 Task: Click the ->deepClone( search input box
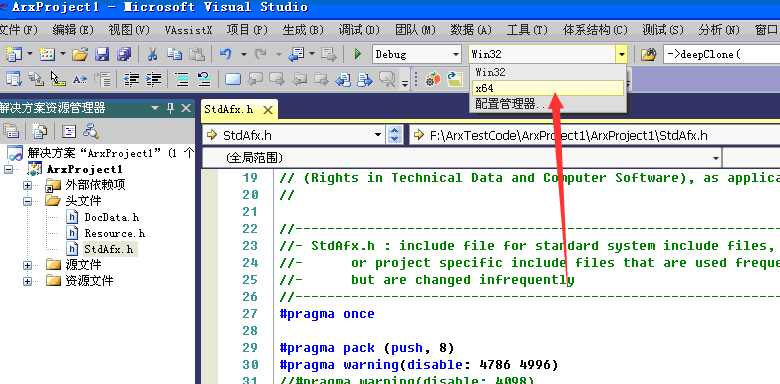[721, 54]
